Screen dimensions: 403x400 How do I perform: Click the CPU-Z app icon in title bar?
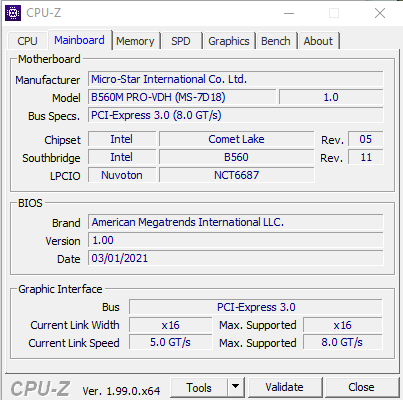13,13
